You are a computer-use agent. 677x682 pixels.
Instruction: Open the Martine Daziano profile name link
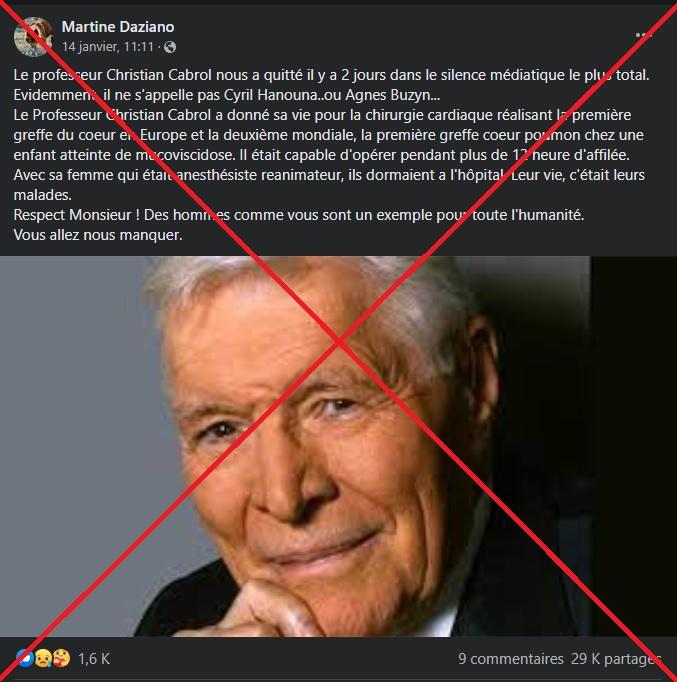118,27
